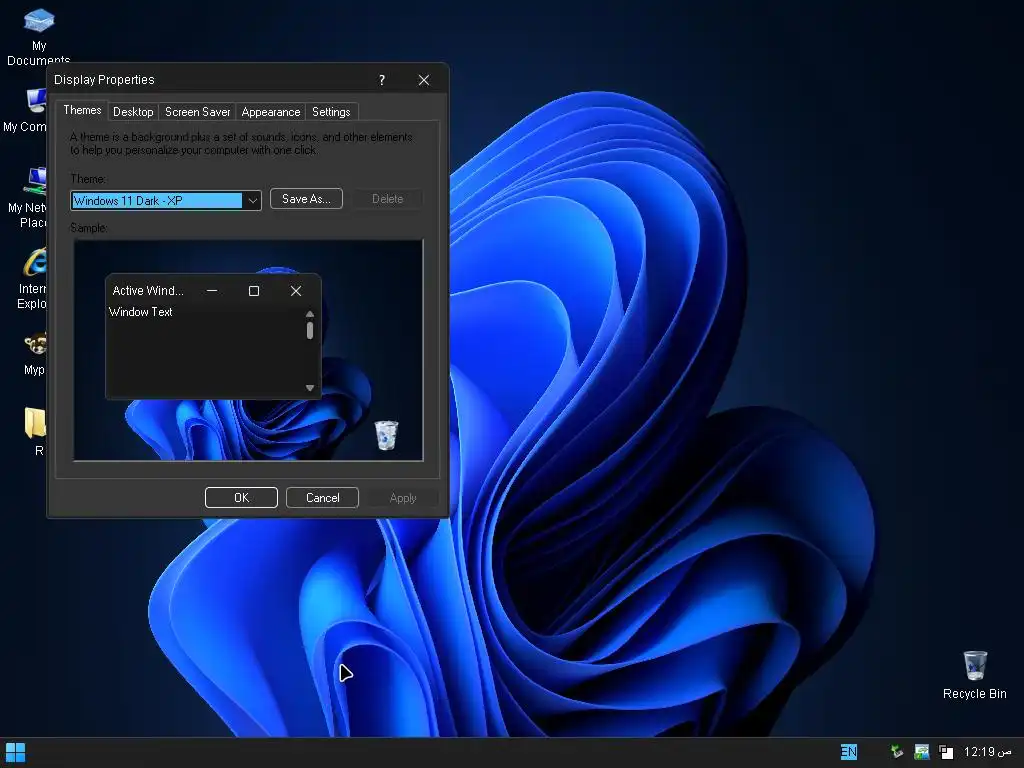Click the Window Text sample label
Image resolution: width=1024 pixels, height=768 pixels.
pos(141,312)
